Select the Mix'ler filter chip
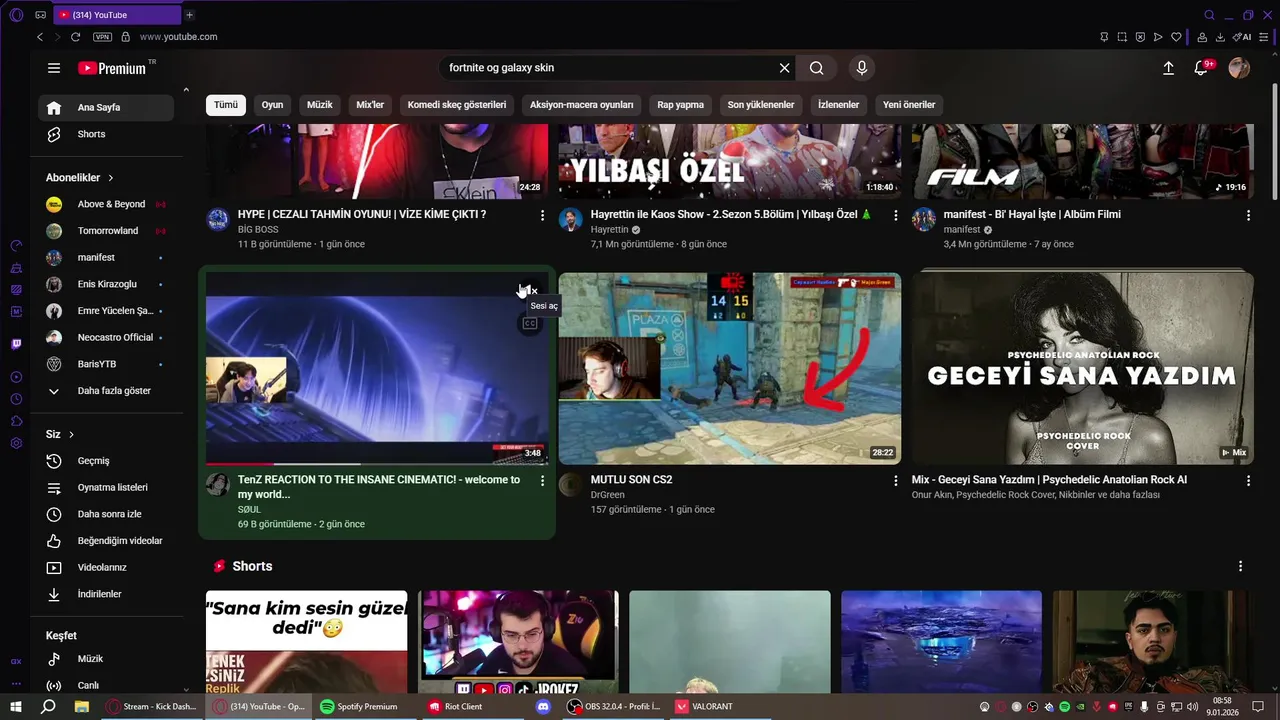The image size is (1280, 720). [x=370, y=105]
